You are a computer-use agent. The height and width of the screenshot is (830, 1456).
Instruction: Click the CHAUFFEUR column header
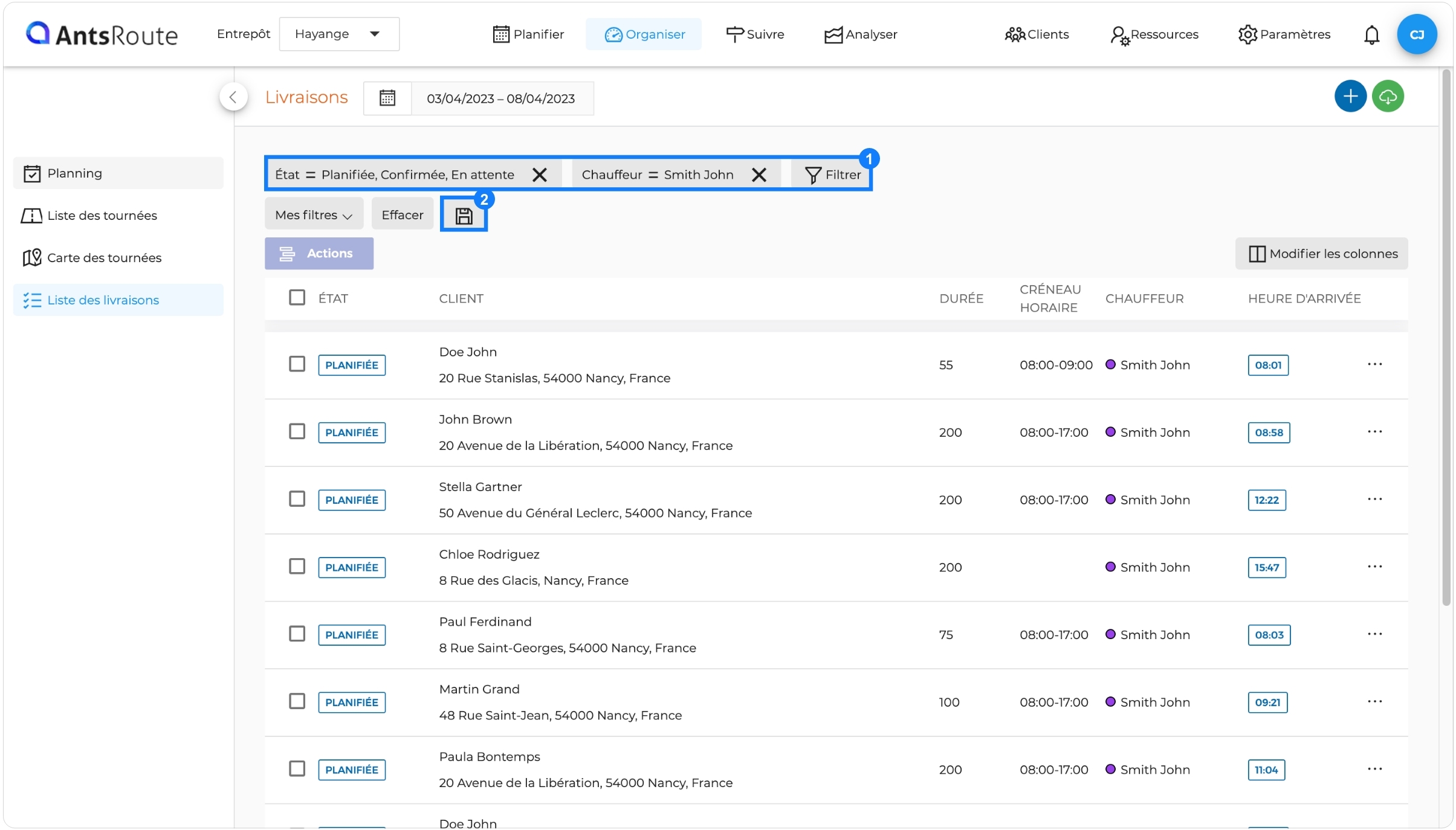(x=1144, y=298)
